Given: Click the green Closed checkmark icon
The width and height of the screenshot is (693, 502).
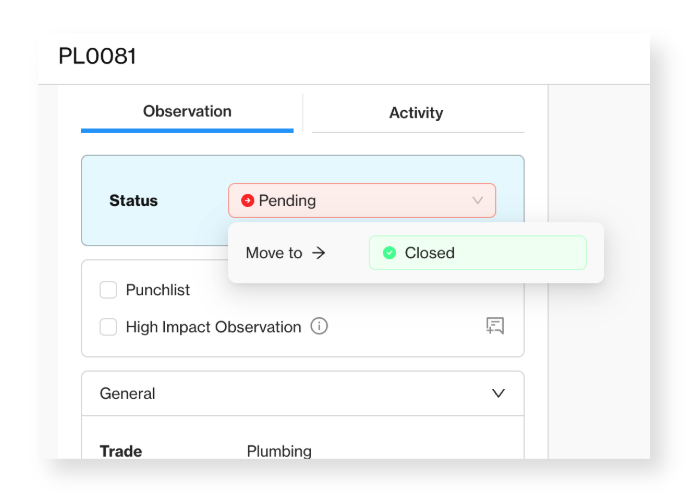Looking at the screenshot, I should tap(389, 253).
